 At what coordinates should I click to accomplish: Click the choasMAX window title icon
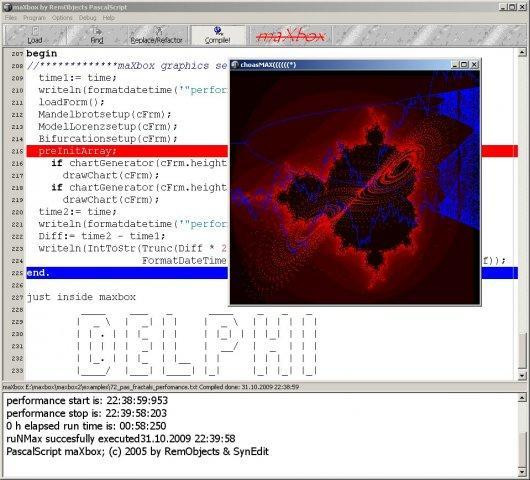pyautogui.click(x=235, y=64)
